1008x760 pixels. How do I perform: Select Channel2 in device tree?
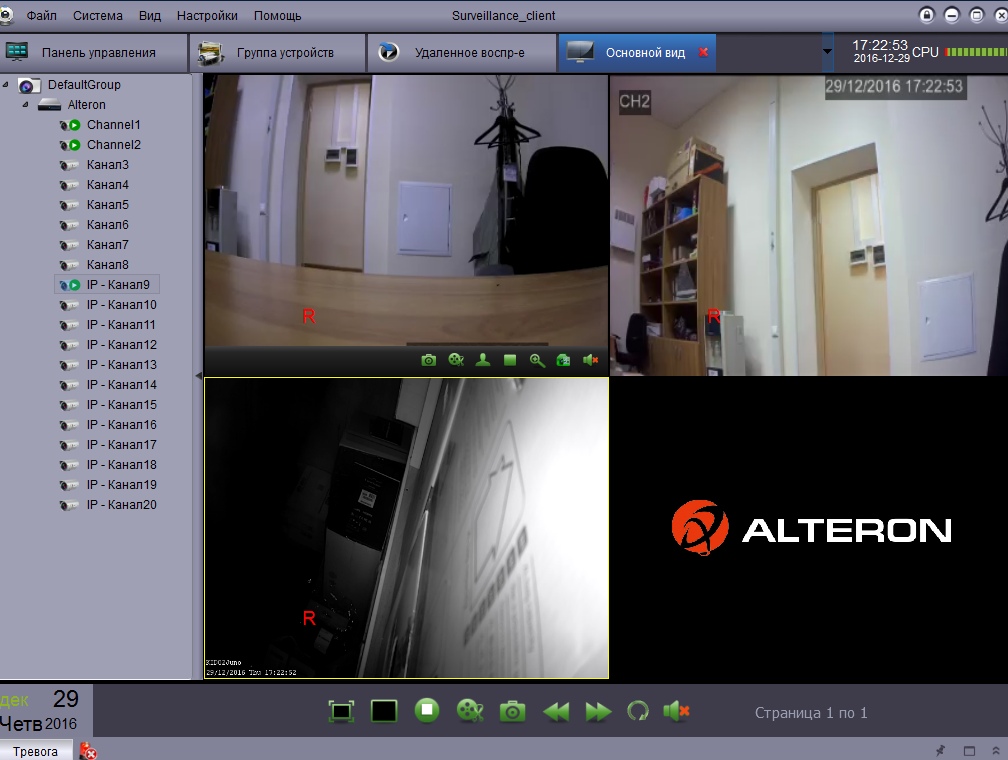tap(114, 145)
